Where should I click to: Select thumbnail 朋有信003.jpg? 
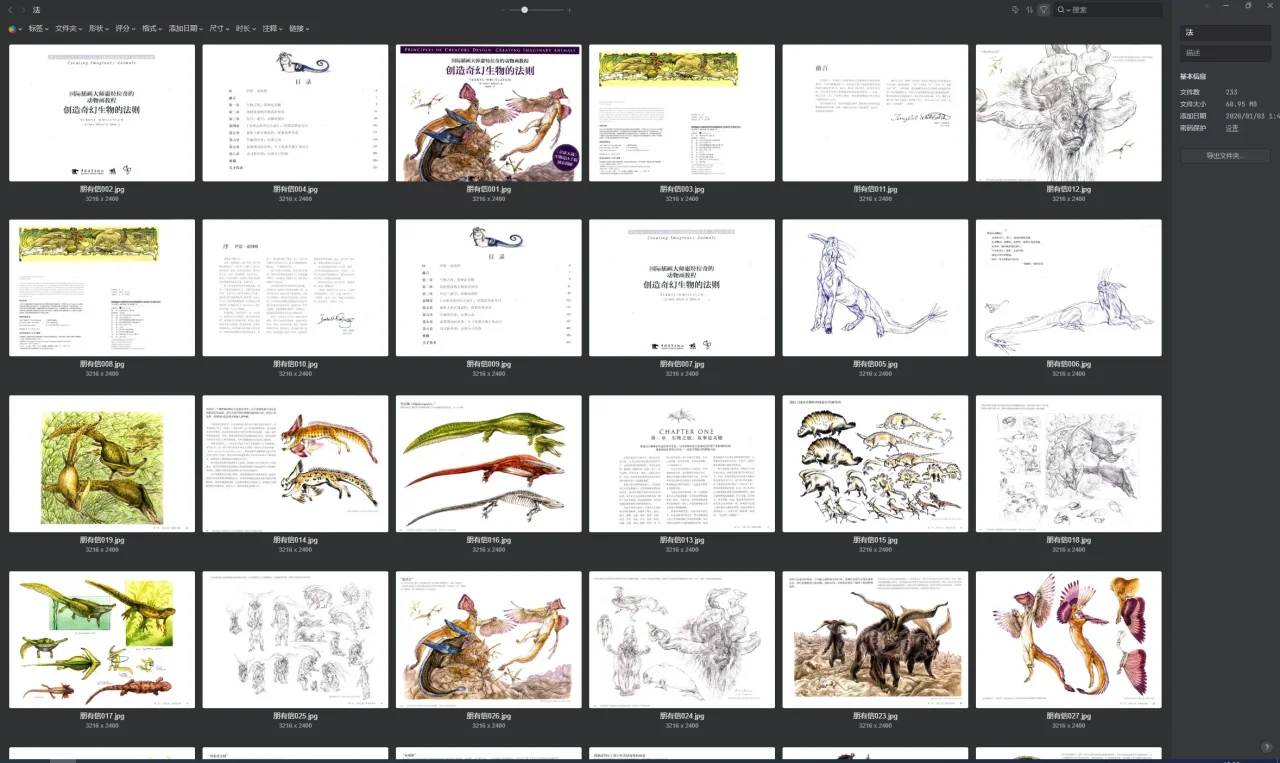[682, 113]
